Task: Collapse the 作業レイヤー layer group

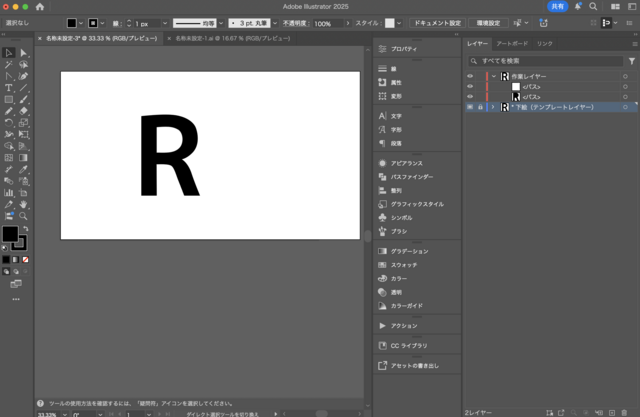Action: click(x=494, y=76)
